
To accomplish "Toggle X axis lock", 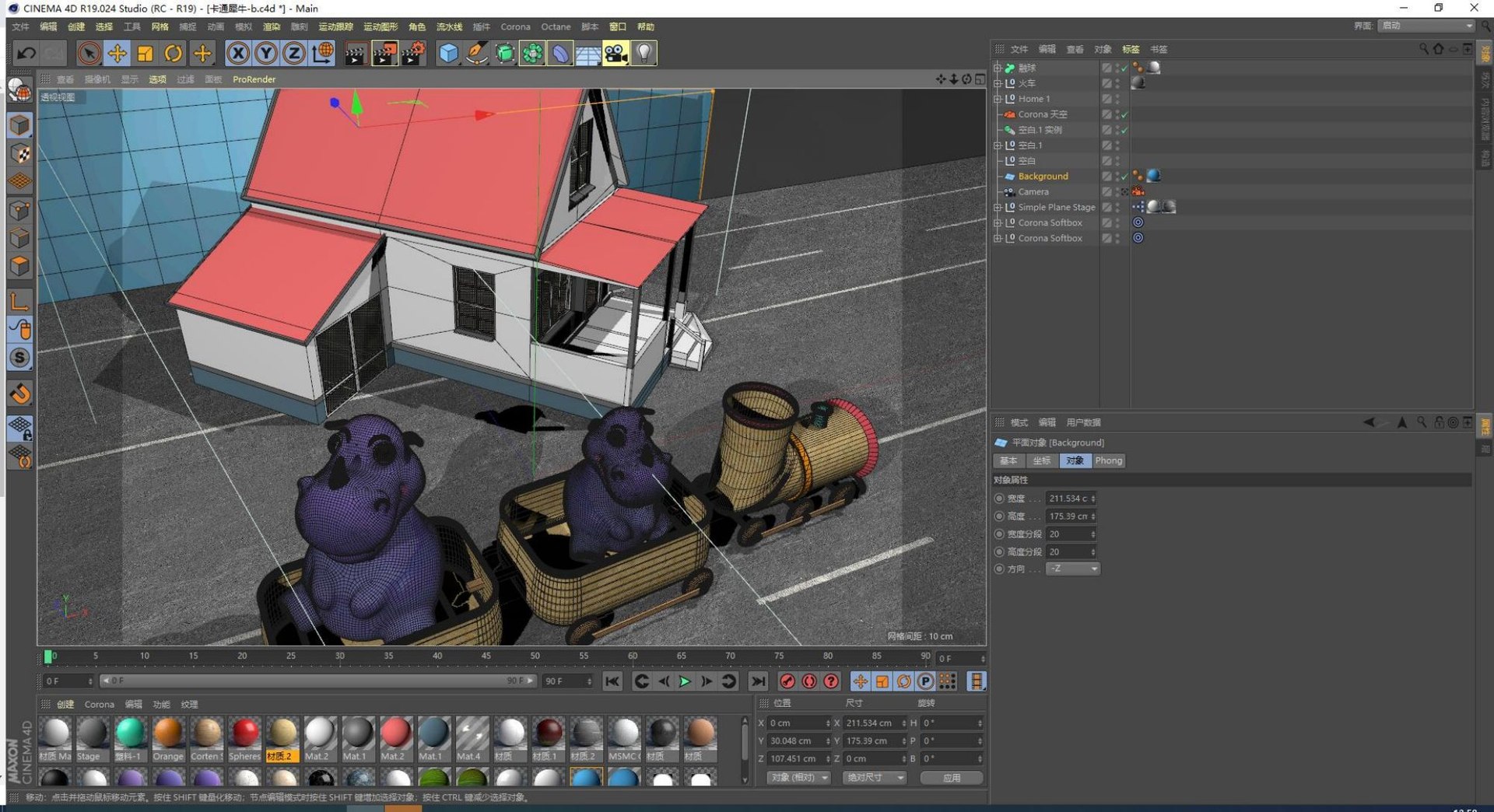I will (238, 53).
